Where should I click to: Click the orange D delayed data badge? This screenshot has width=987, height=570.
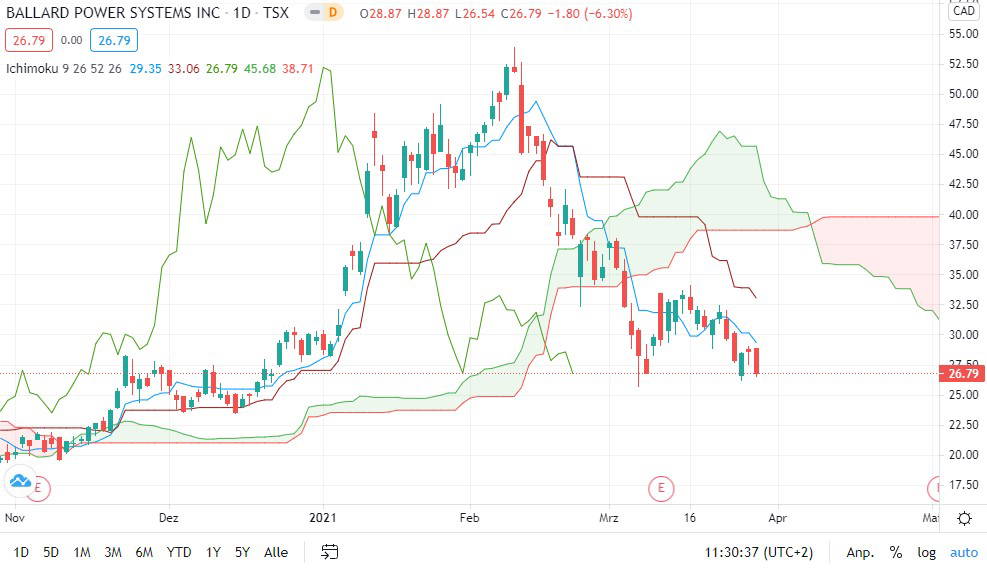(332, 13)
